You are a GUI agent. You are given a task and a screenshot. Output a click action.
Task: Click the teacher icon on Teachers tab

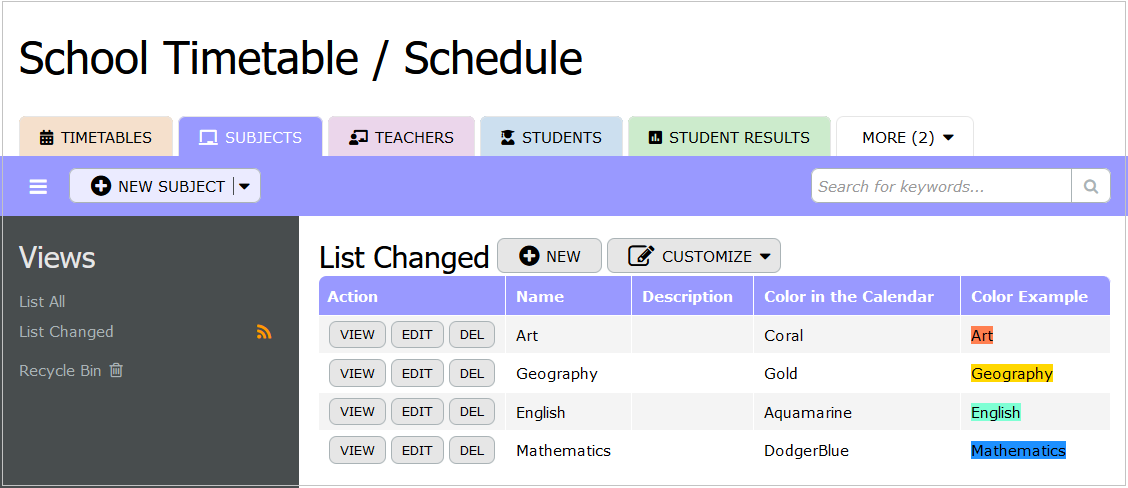click(x=358, y=138)
